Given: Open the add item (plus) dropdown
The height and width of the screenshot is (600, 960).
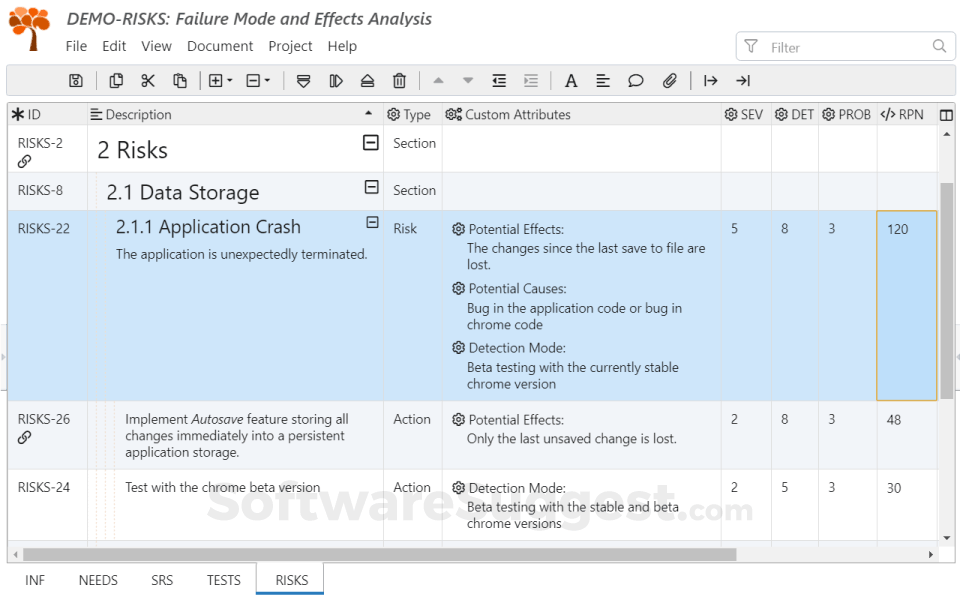Looking at the screenshot, I should pyautogui.click(x=220, y=81).
